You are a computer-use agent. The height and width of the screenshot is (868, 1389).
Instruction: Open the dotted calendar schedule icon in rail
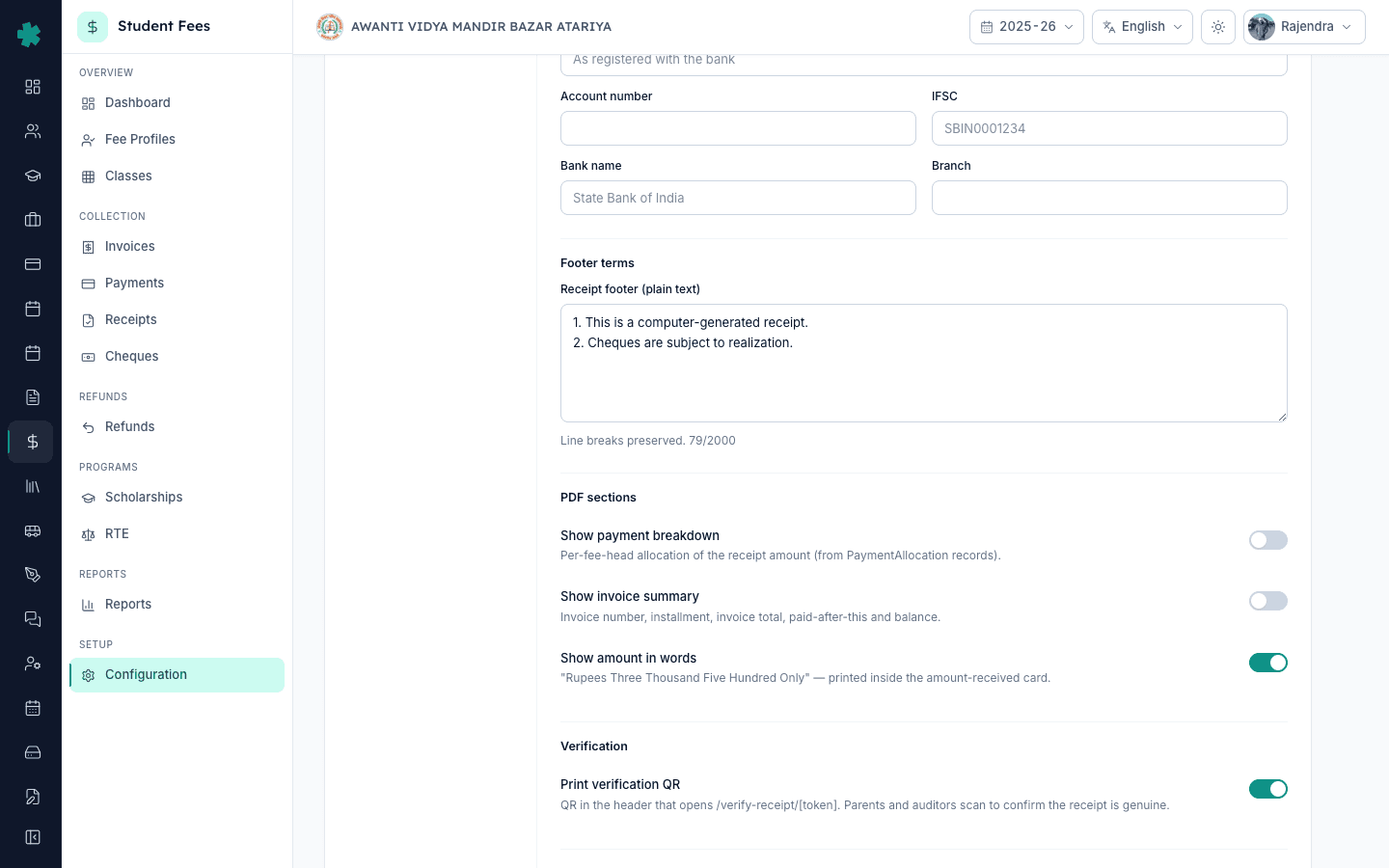coord(33,708)
